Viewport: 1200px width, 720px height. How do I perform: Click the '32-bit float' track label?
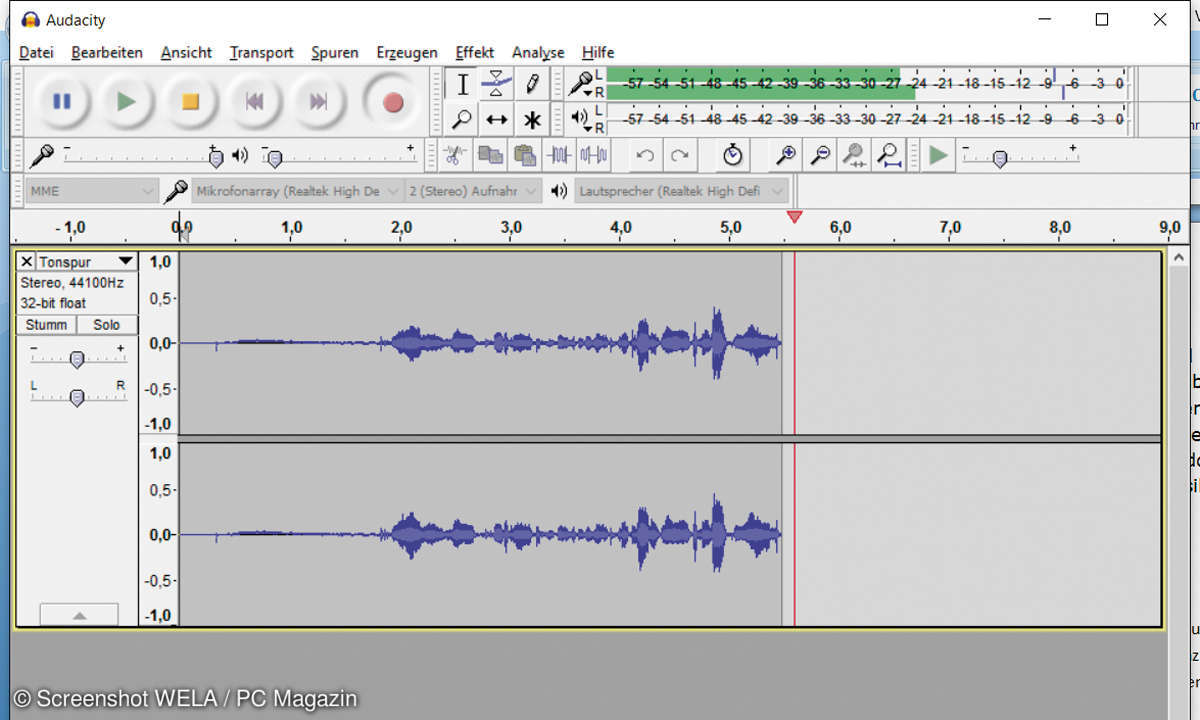[53, 303]
